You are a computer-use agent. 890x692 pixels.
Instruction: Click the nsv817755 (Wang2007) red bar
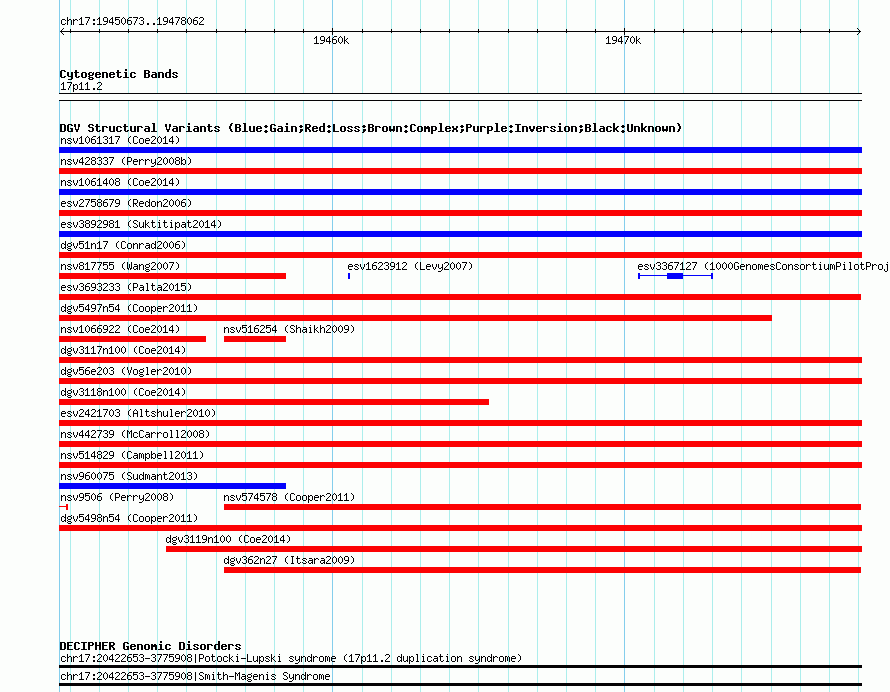pos(173,276)
